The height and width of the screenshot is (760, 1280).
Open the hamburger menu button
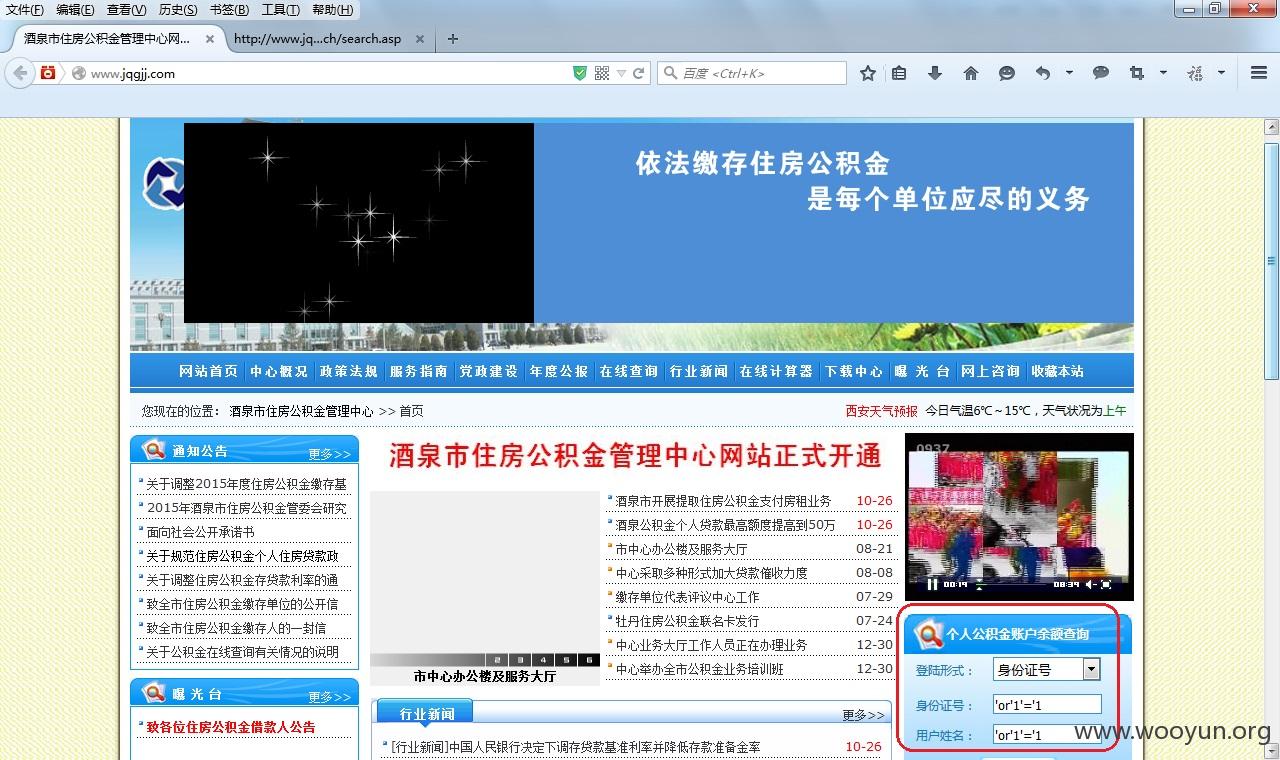click(1259, 73)
